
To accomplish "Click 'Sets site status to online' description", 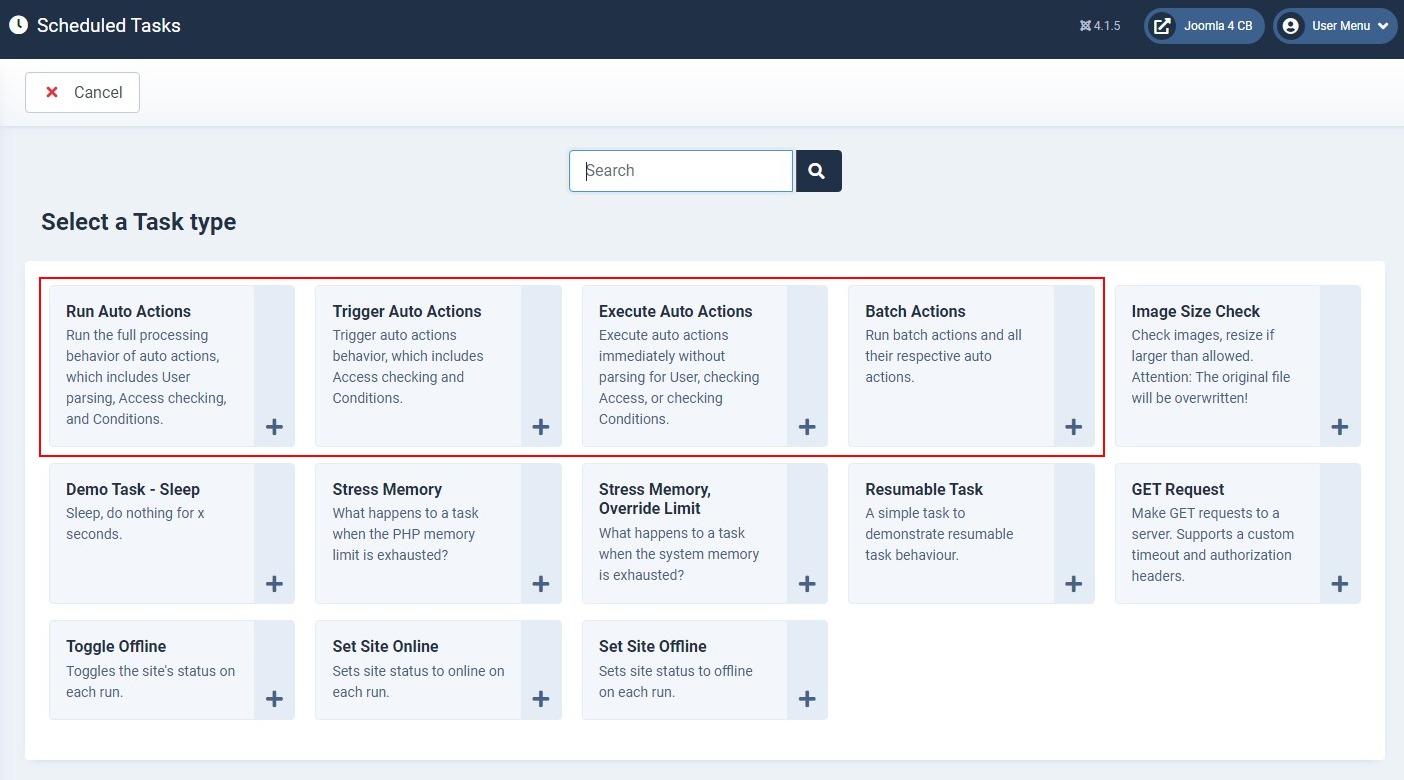I will 419,682.
